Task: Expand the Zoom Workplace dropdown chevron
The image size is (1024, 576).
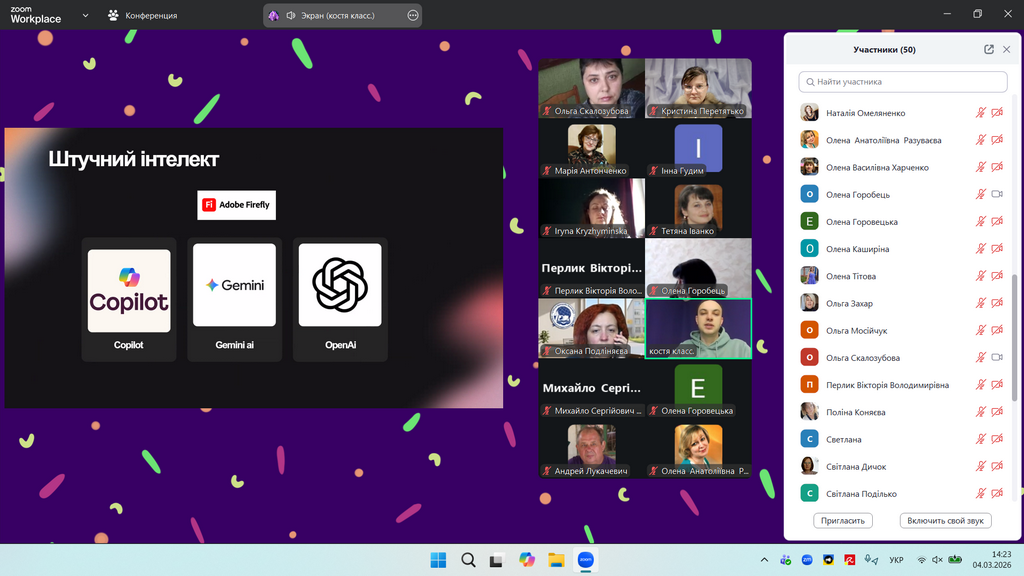Action: [85, 16]
